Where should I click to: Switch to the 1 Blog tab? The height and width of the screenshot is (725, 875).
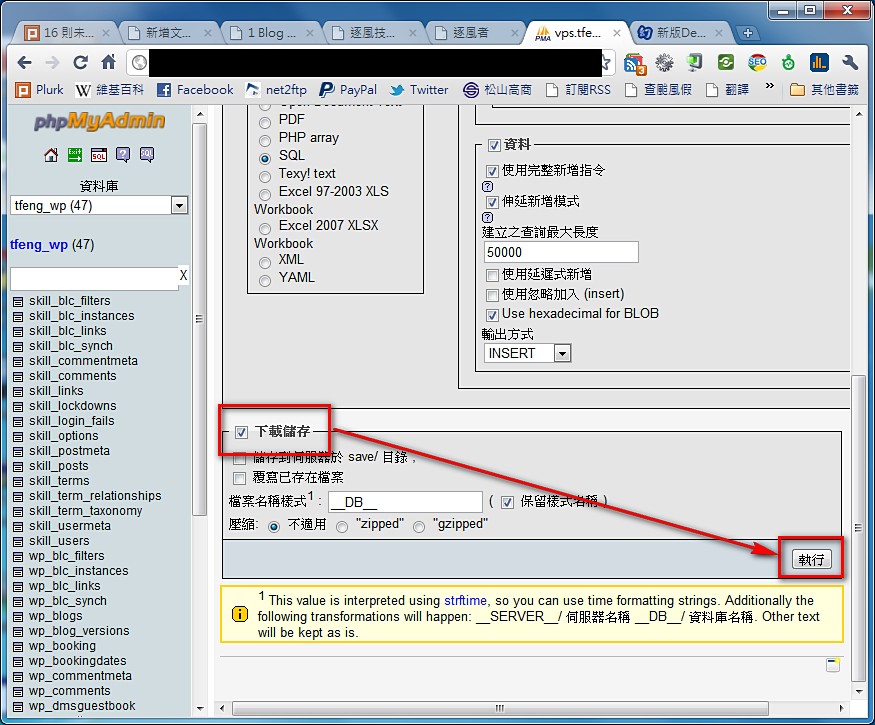[x=272, y=33]
